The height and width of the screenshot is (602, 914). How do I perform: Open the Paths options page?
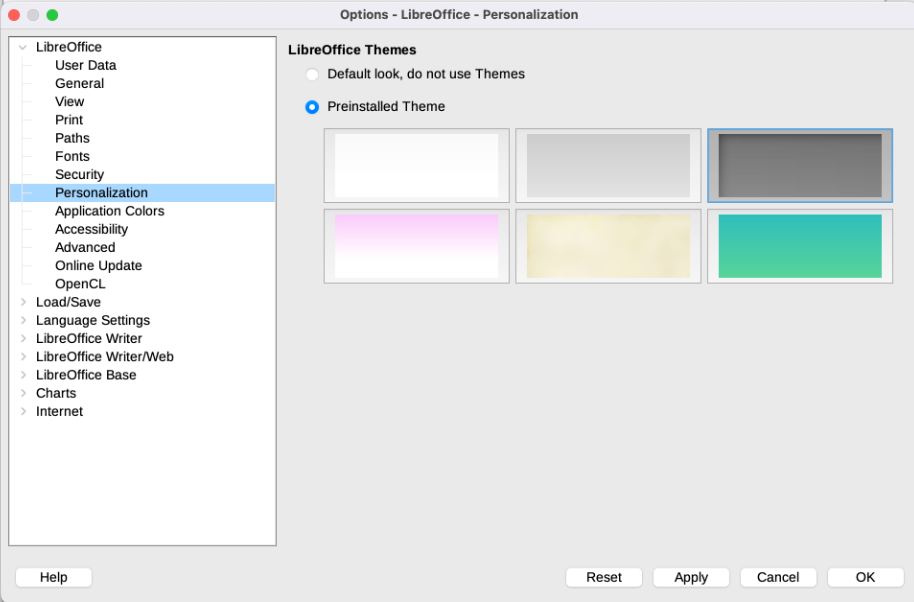pos(72,138)
